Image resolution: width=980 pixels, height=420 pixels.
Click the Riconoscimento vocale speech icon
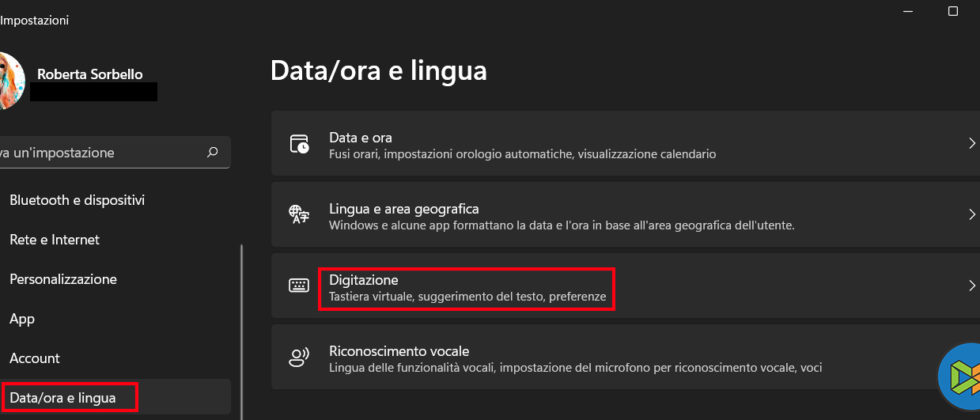[x=299, y=356]
